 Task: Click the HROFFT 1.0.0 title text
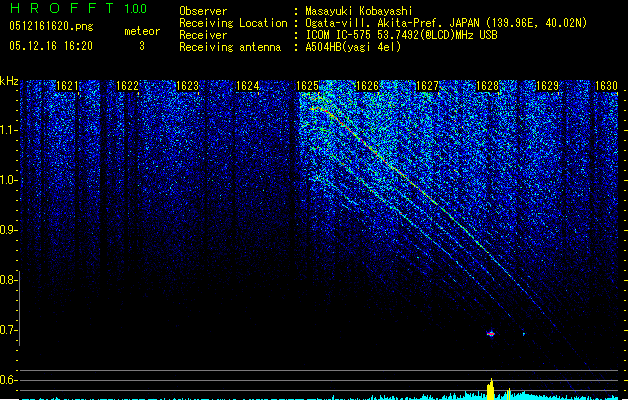[79, 8]
